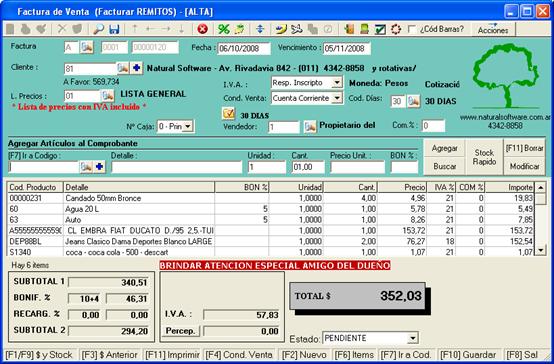This screenshot has width=554, height=364.
Task: Click the red circle cancel icon
Action: coord(202,29)
